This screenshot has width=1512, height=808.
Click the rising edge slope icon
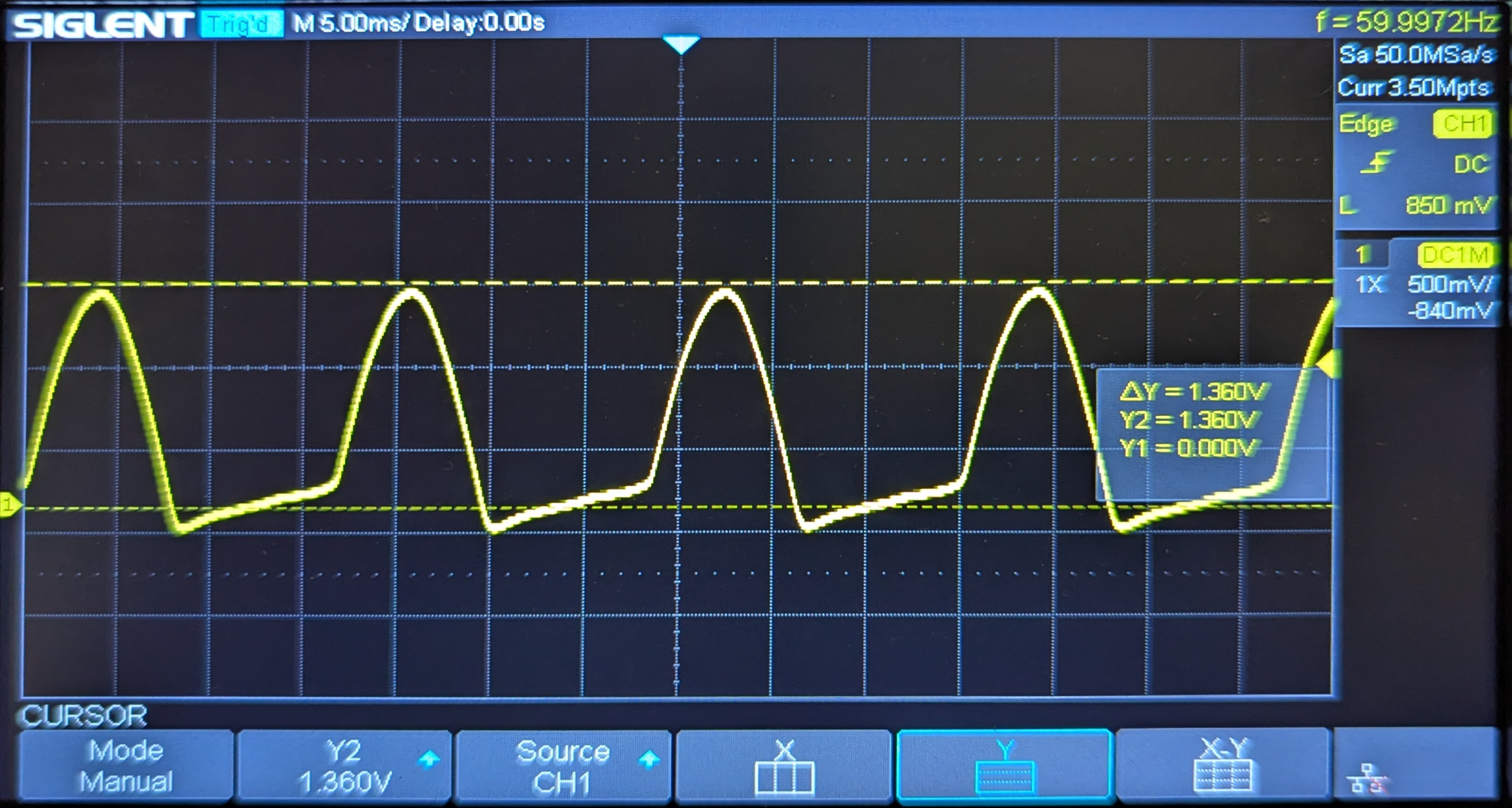pyautogui.click(x=1376, y=163)
